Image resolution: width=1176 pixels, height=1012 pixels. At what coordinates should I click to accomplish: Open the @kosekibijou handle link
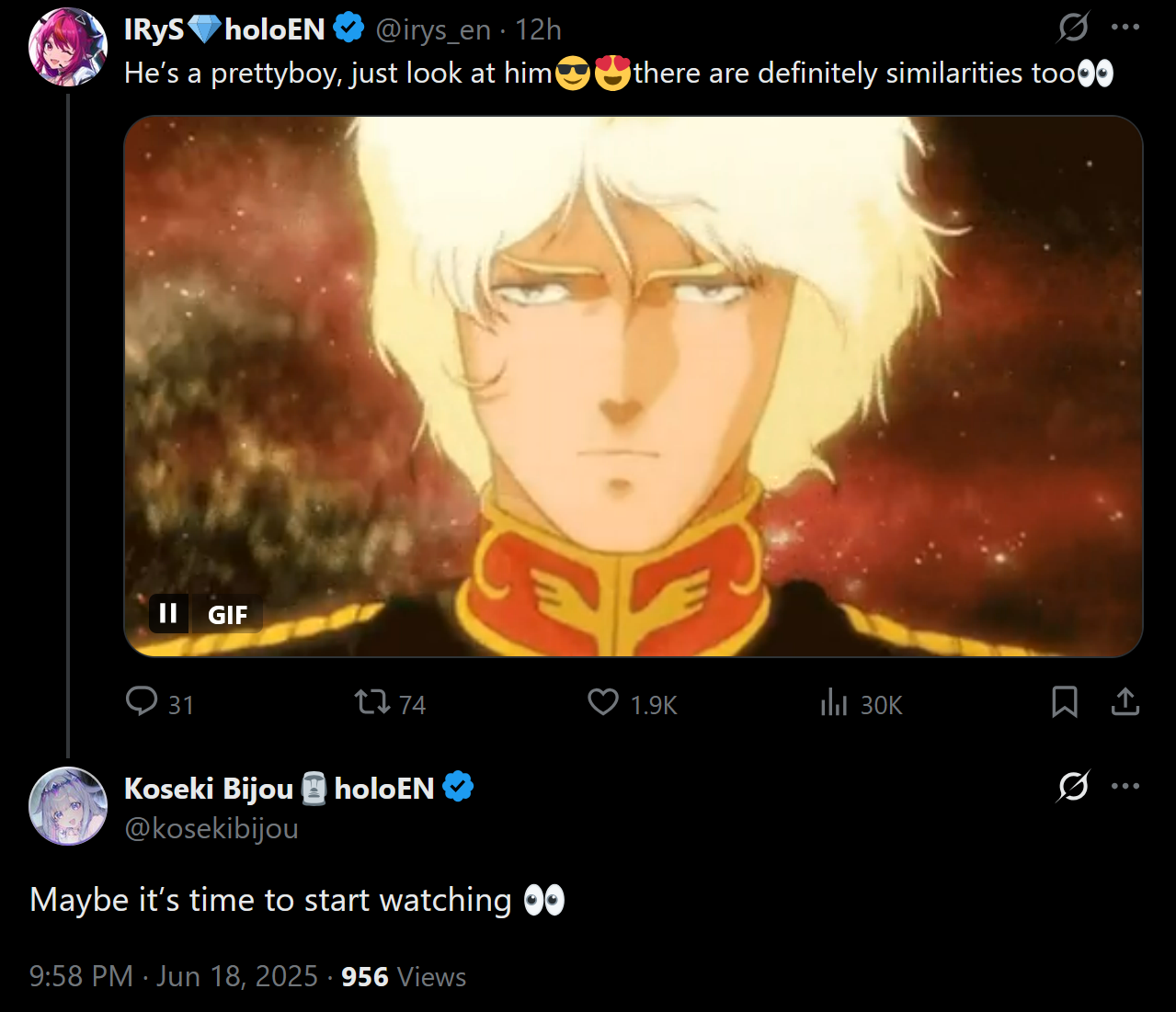(211, 829)
